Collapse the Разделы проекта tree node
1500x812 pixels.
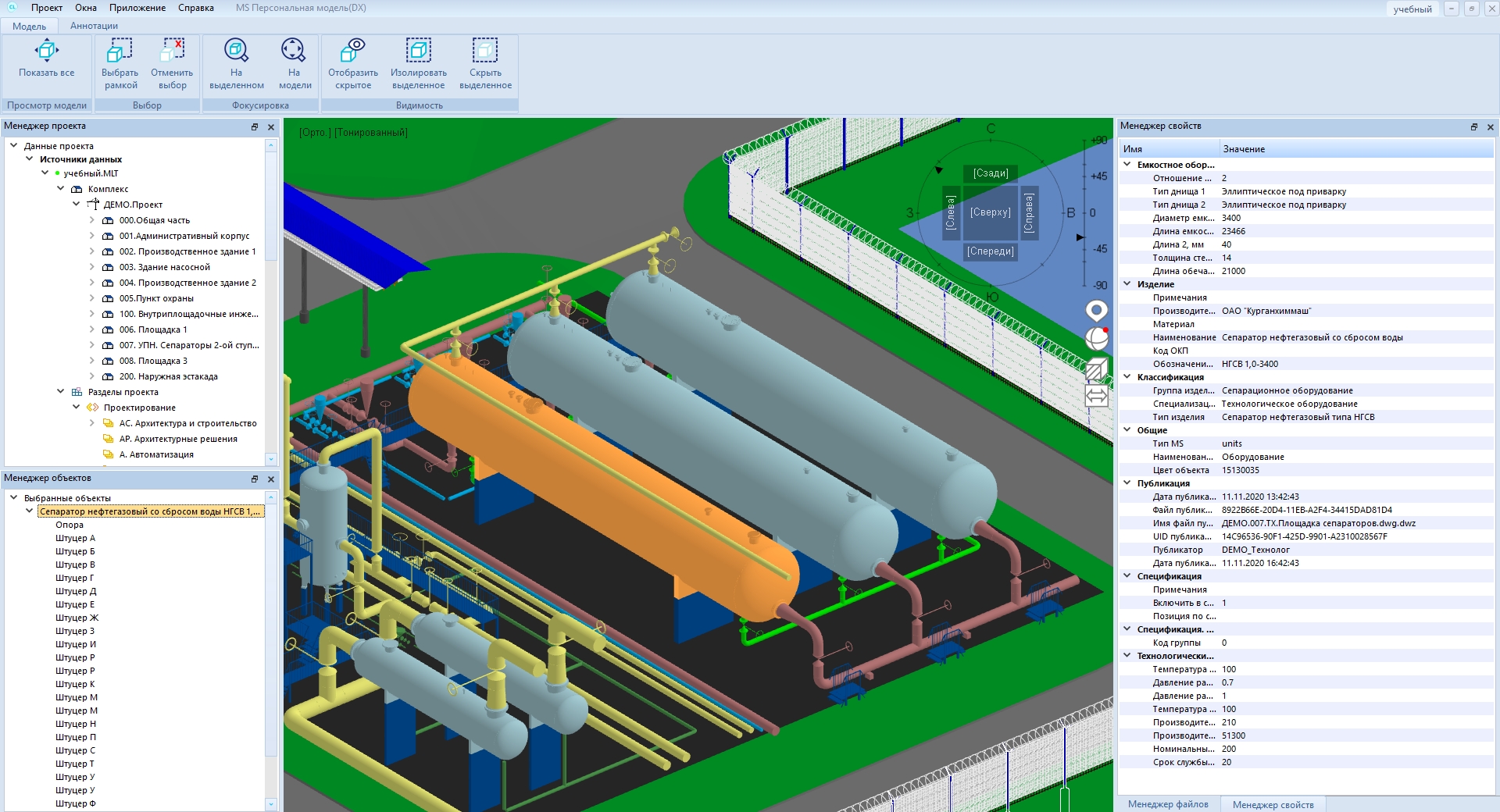[61, 392]
